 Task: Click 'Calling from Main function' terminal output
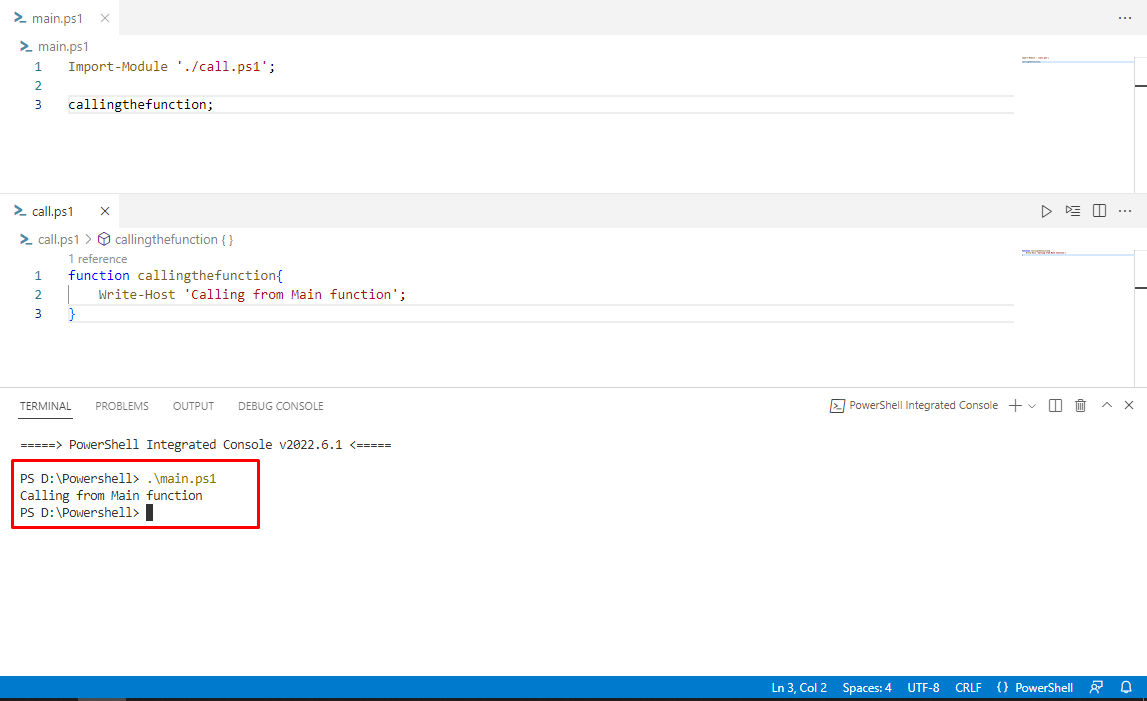coord(111,496)
